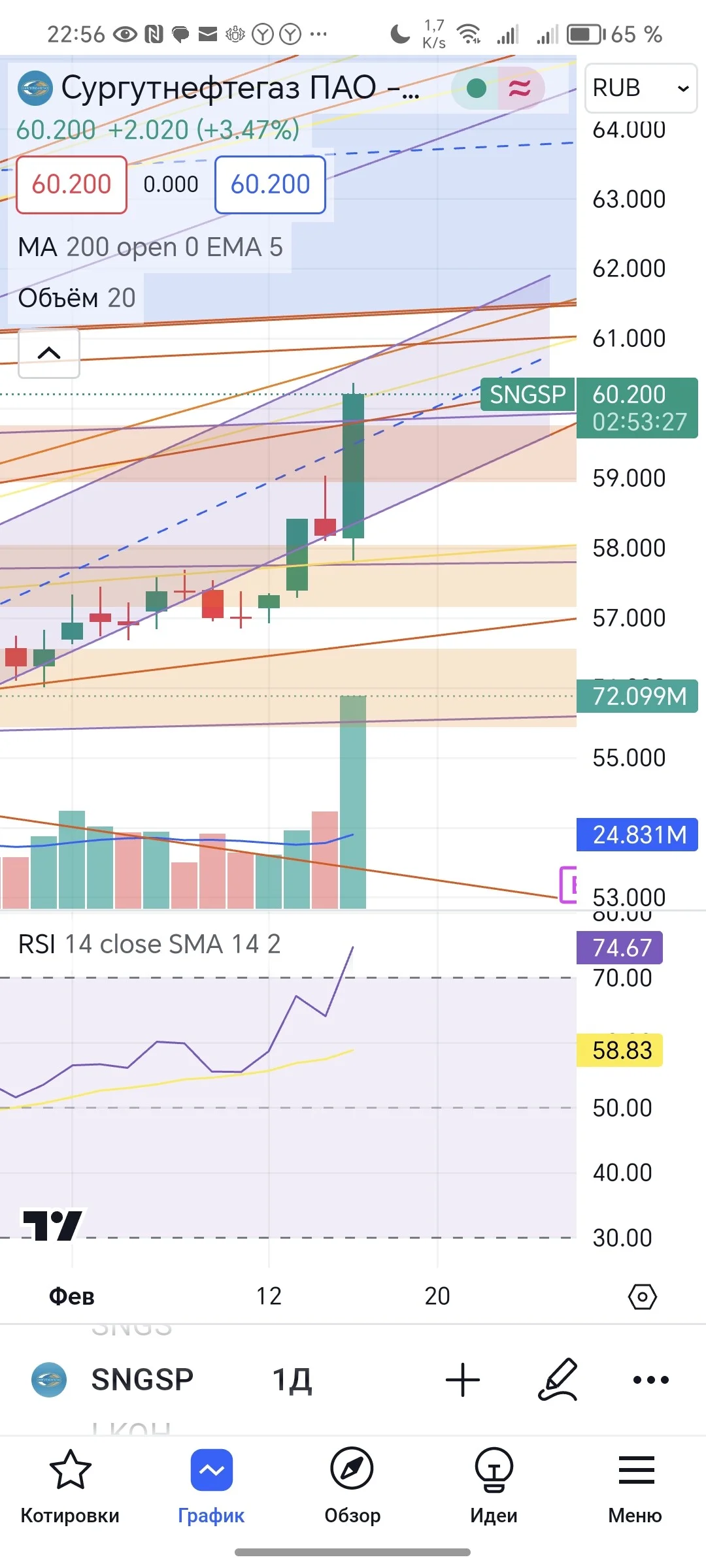Switch to the Идеи tab
Image resolution: width=706 pixels, height=1568 pixels.
494,1487
